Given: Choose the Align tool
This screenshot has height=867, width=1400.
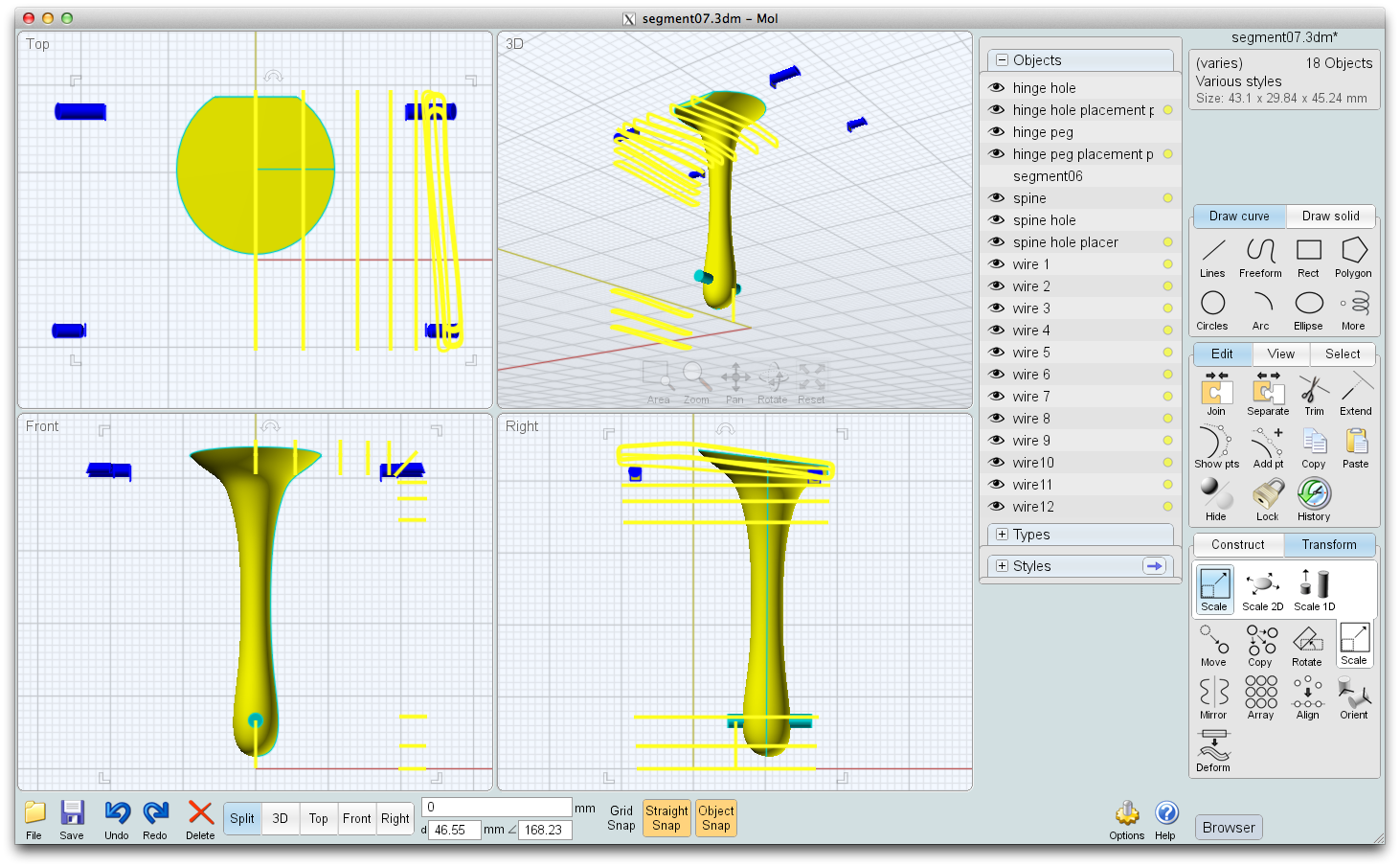Looking at the screenshot, I should click(1308, 697).
